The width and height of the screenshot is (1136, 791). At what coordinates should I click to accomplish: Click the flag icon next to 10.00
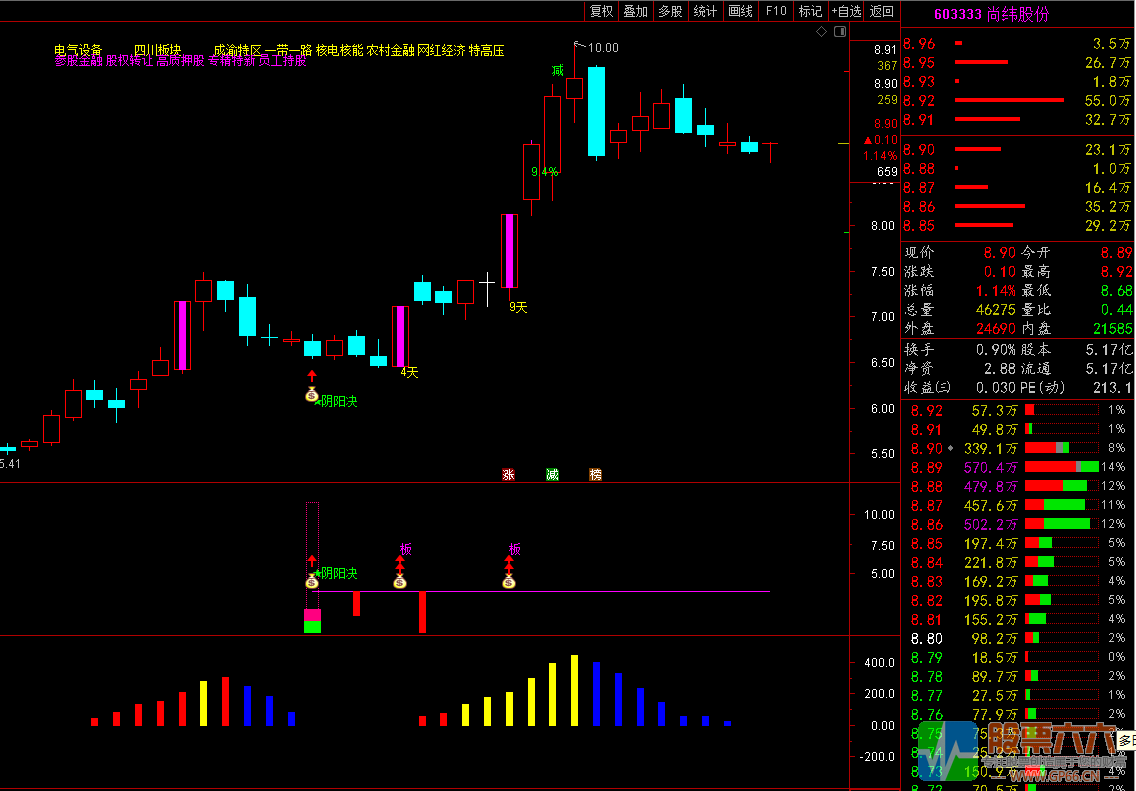tap(578, 44)
